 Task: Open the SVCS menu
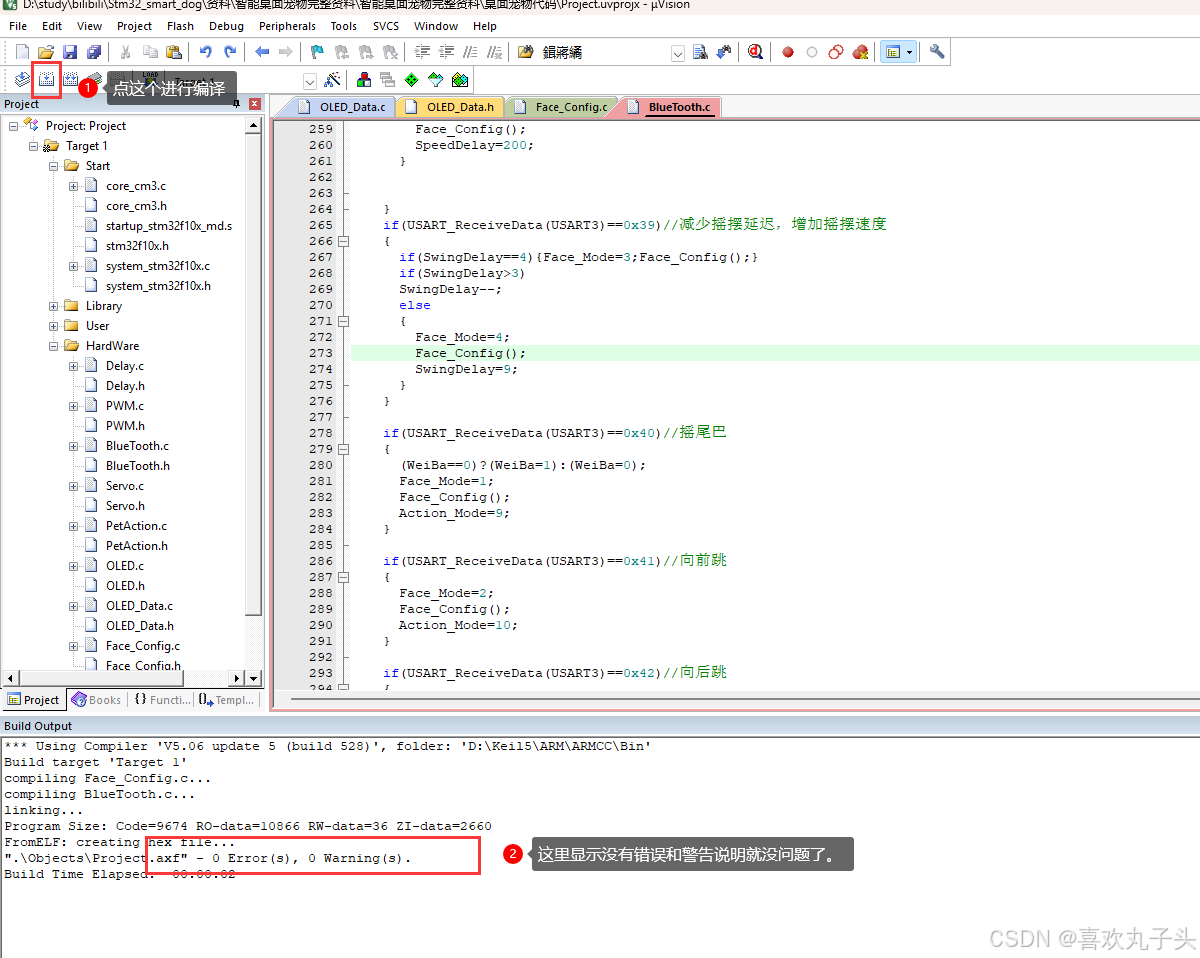pyautogui.click(x=386, y=26)
